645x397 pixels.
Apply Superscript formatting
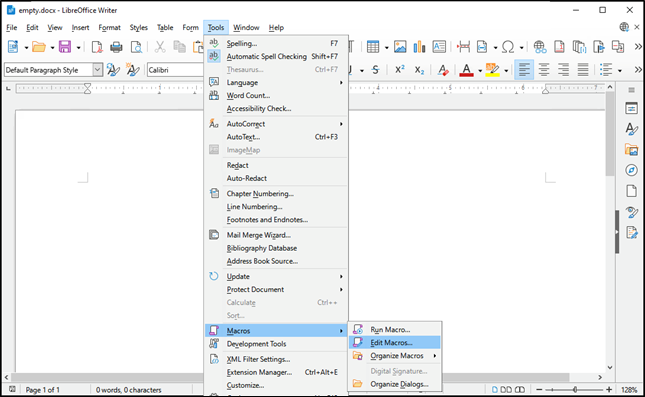click(x=399, y=70)
